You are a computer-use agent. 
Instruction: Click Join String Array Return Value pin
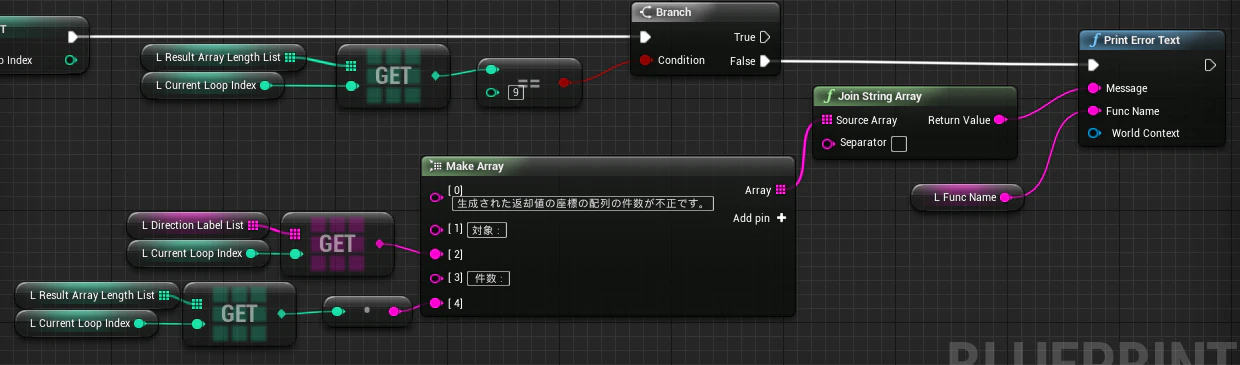click(1001, 120)
